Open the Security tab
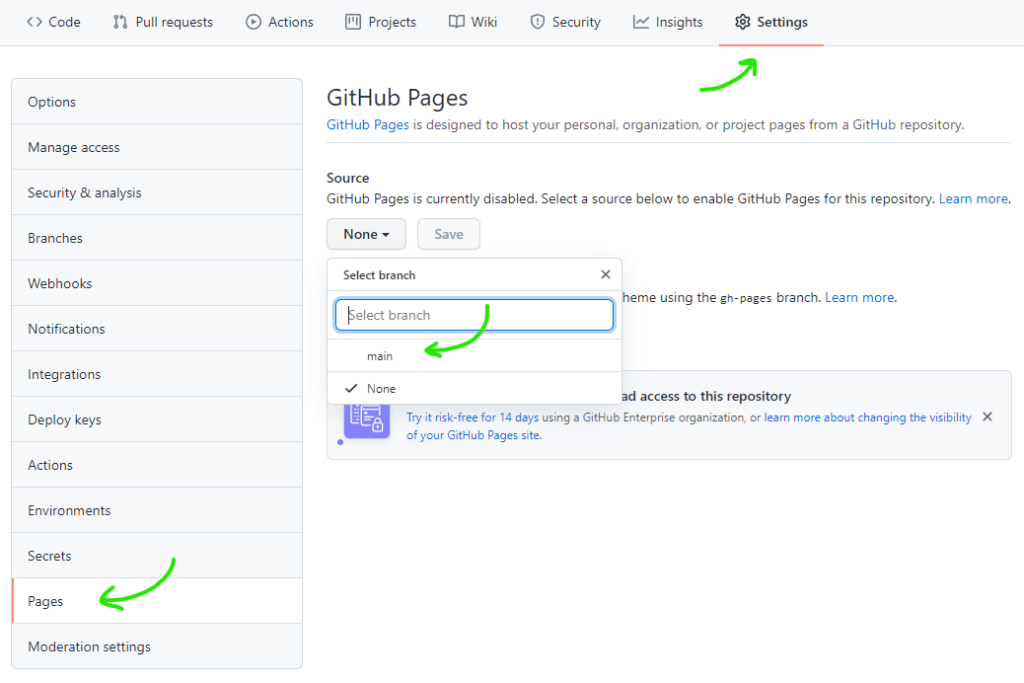Image resolution: width=1024 pixels, height=683 pixels. point(566,22)
